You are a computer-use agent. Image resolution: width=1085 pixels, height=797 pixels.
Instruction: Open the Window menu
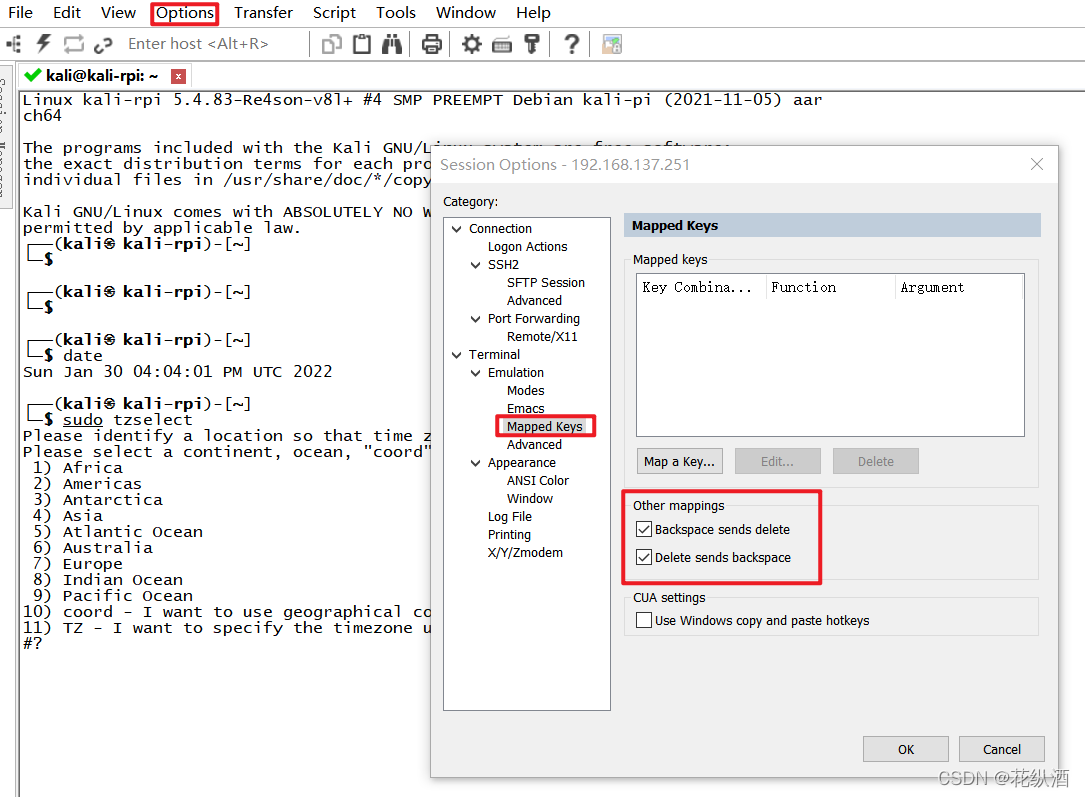pos(466,12)
